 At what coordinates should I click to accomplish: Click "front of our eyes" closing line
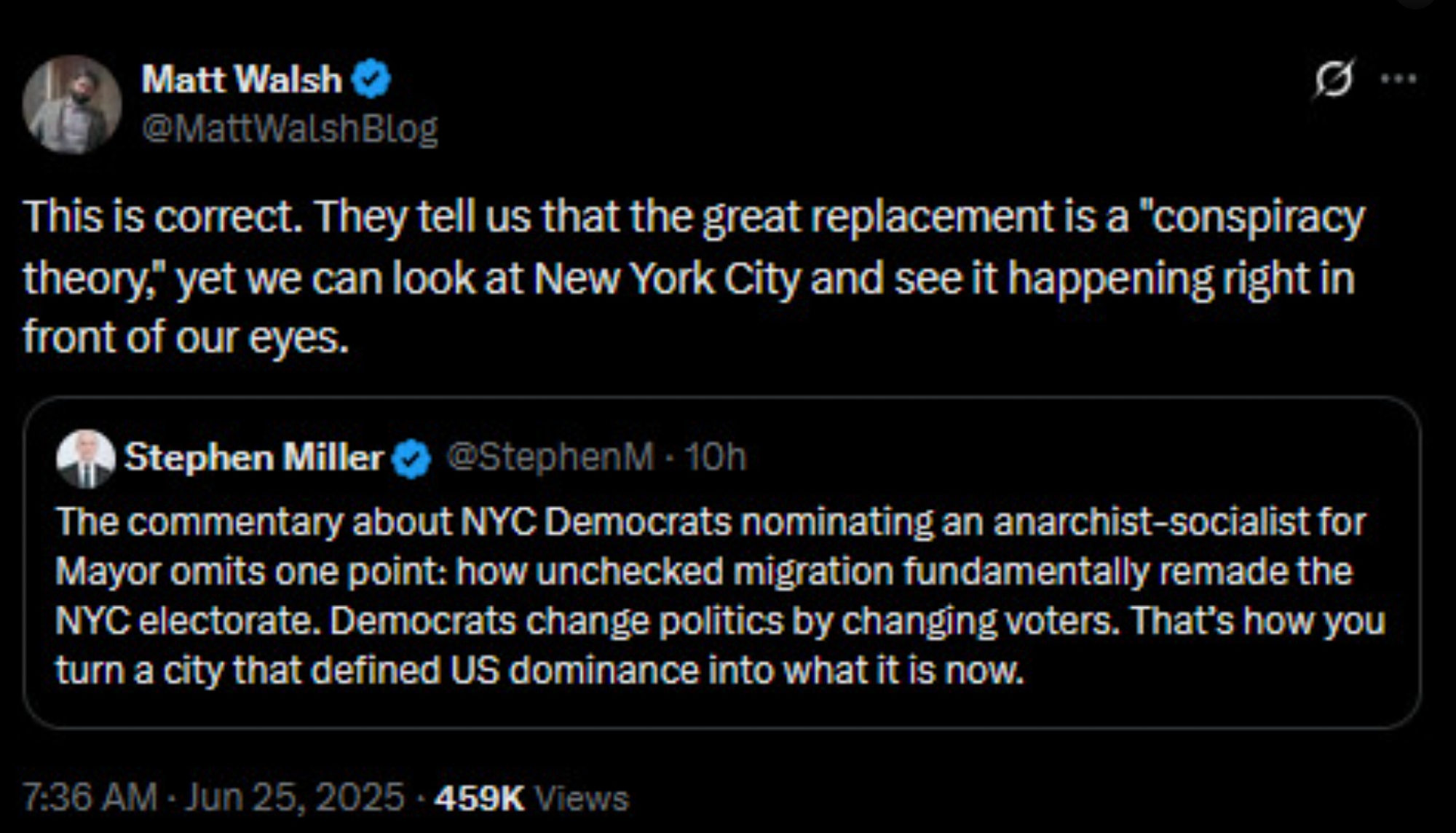point(186,338)
